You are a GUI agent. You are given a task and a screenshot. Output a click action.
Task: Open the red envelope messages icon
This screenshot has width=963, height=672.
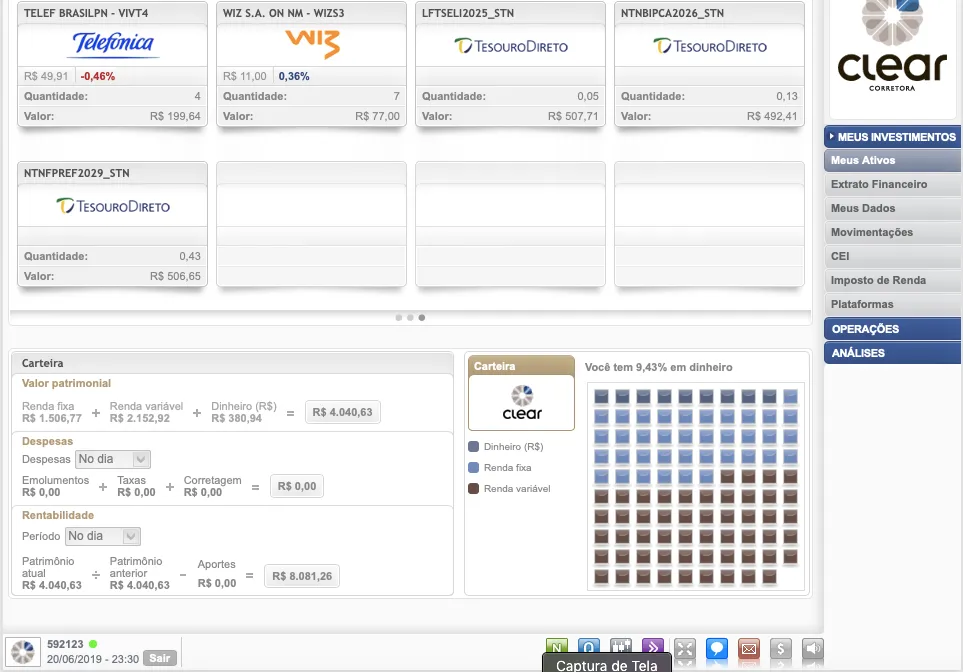pyautogui.click(x=748, y=649)
